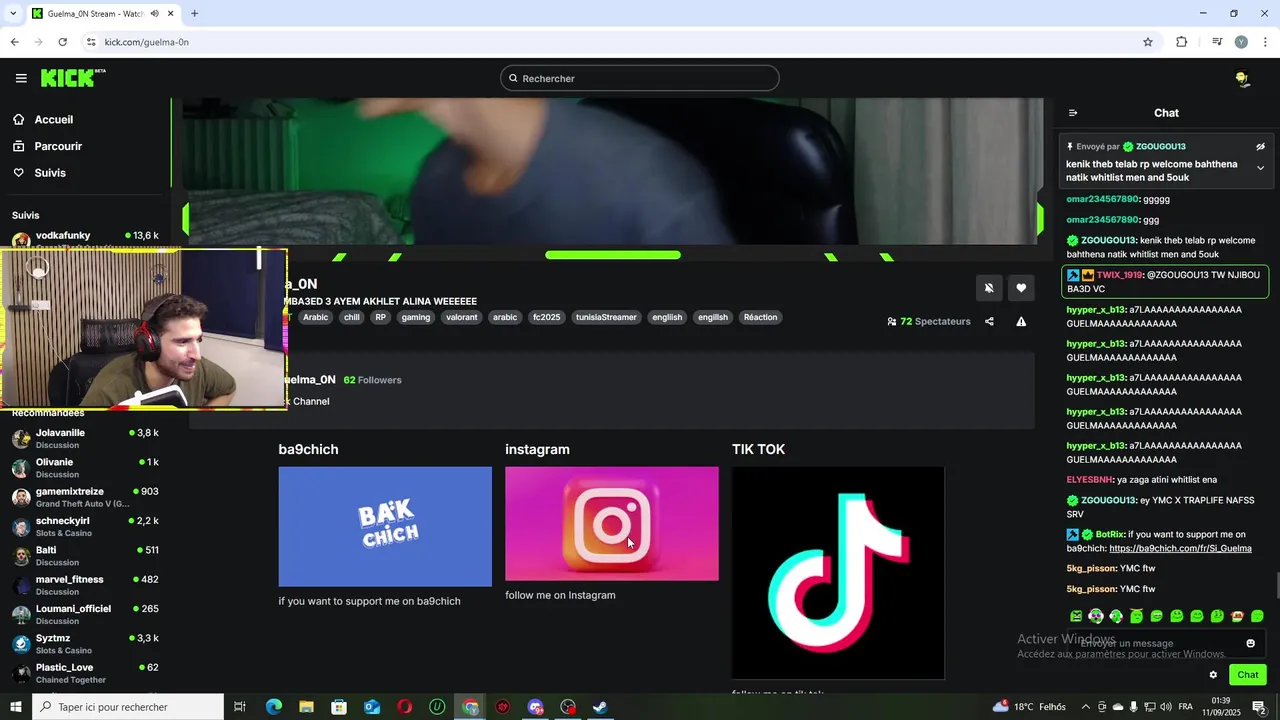Open gamemixtreize recommended channel
Viewport: 1280px width, 720px height.
click(x=85, y=497)
